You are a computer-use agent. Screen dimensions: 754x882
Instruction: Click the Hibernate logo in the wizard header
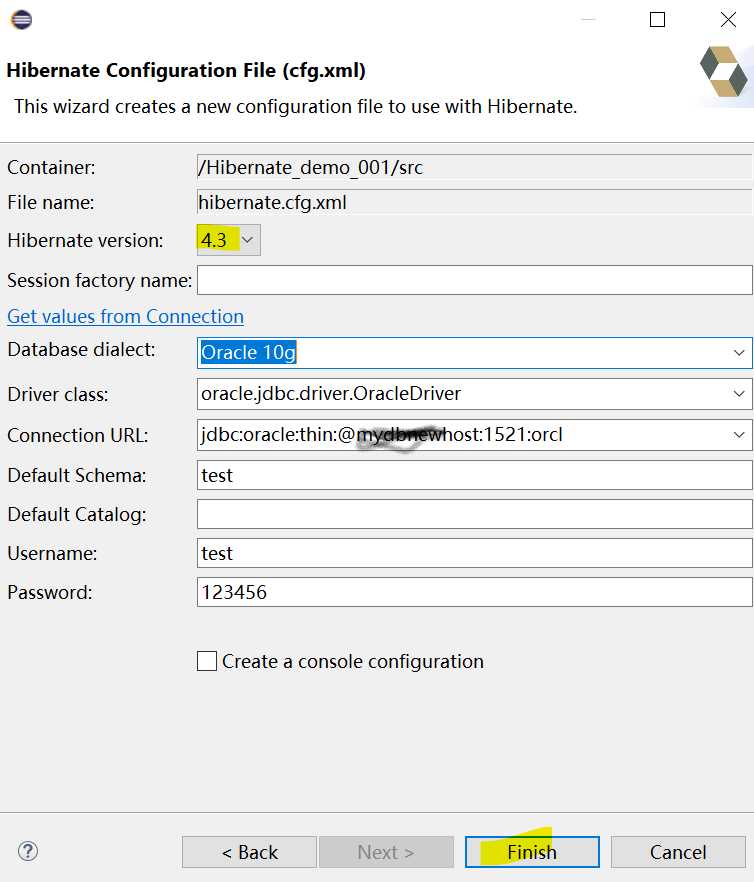click(724, 71)
